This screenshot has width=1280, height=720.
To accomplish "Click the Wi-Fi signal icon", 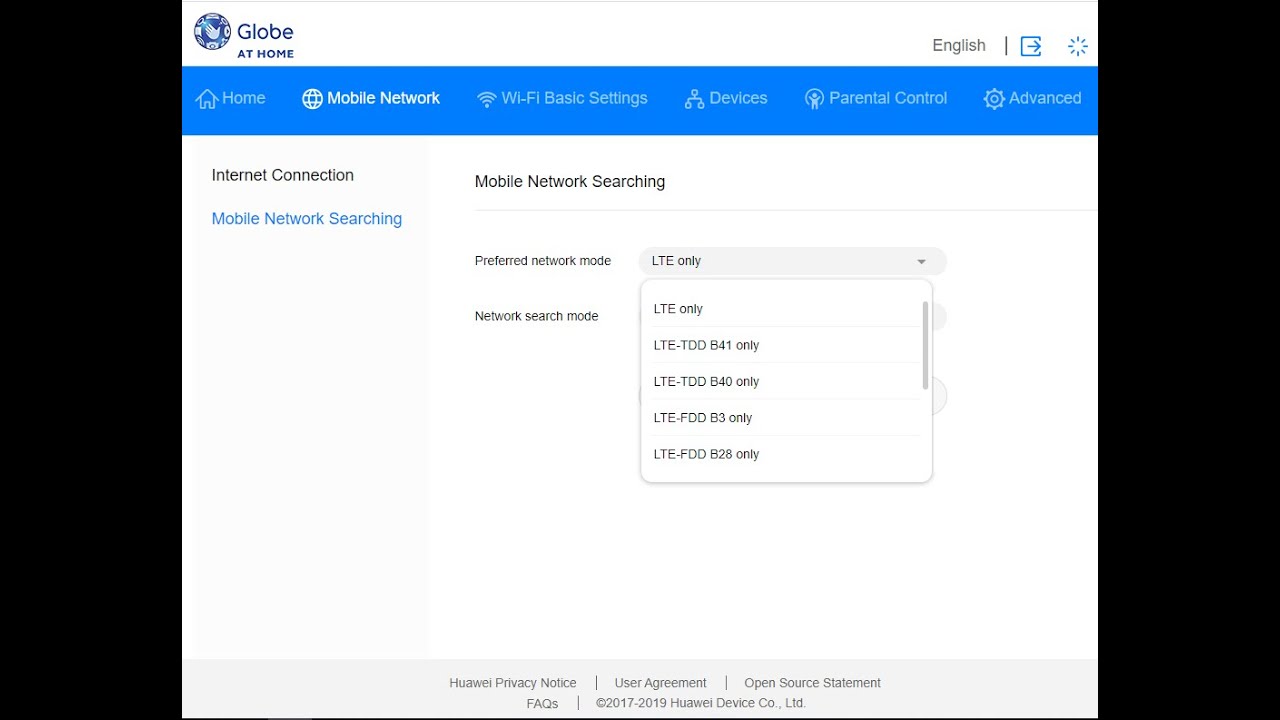I will [487, 99].
